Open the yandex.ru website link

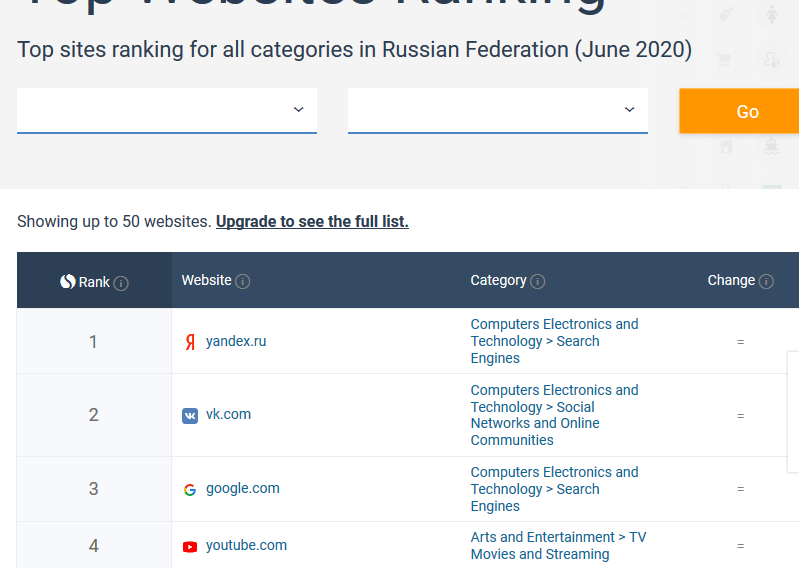coord(236,341)
